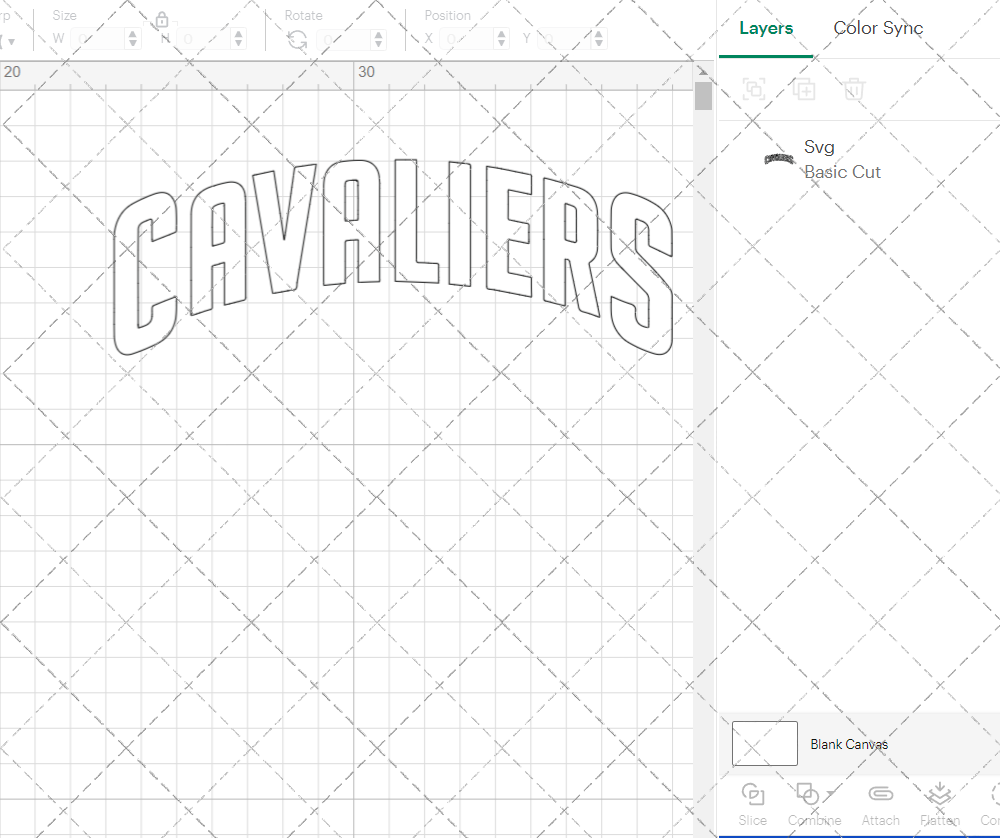The width and height of the screenshot is (1000, 838).
Task: Select the Svg layer thumbnail
Action: click(779, 159)
